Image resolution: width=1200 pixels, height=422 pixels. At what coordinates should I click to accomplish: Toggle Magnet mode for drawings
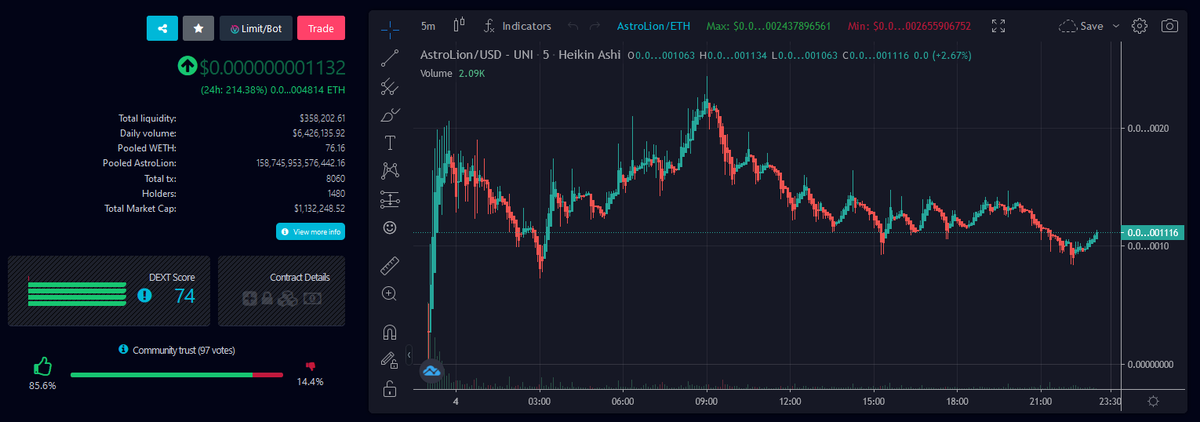(390, 331)
